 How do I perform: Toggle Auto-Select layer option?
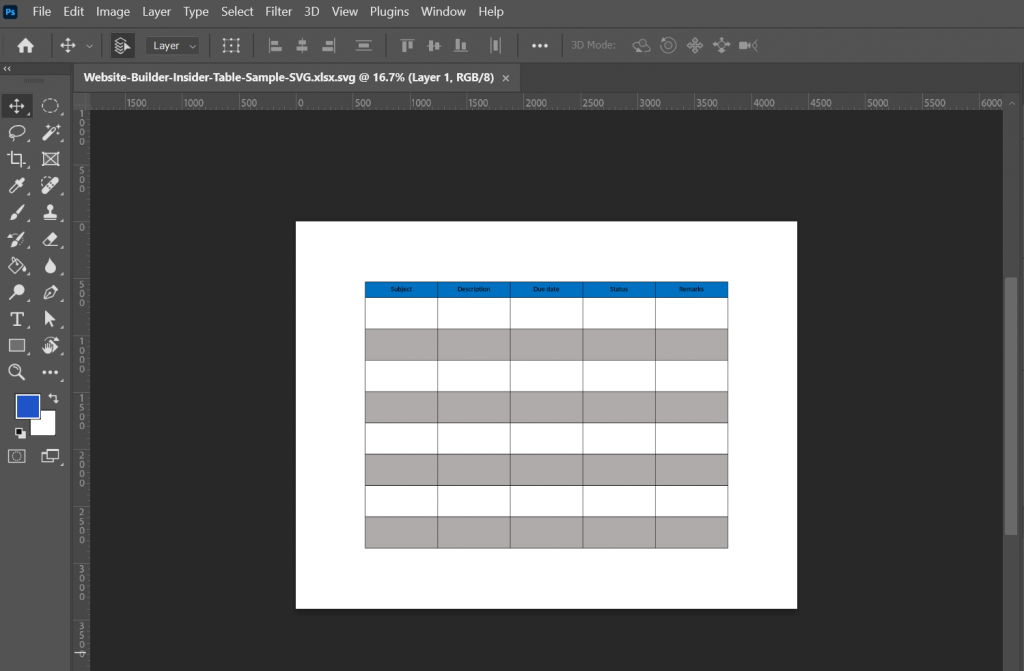pos(122,45)
